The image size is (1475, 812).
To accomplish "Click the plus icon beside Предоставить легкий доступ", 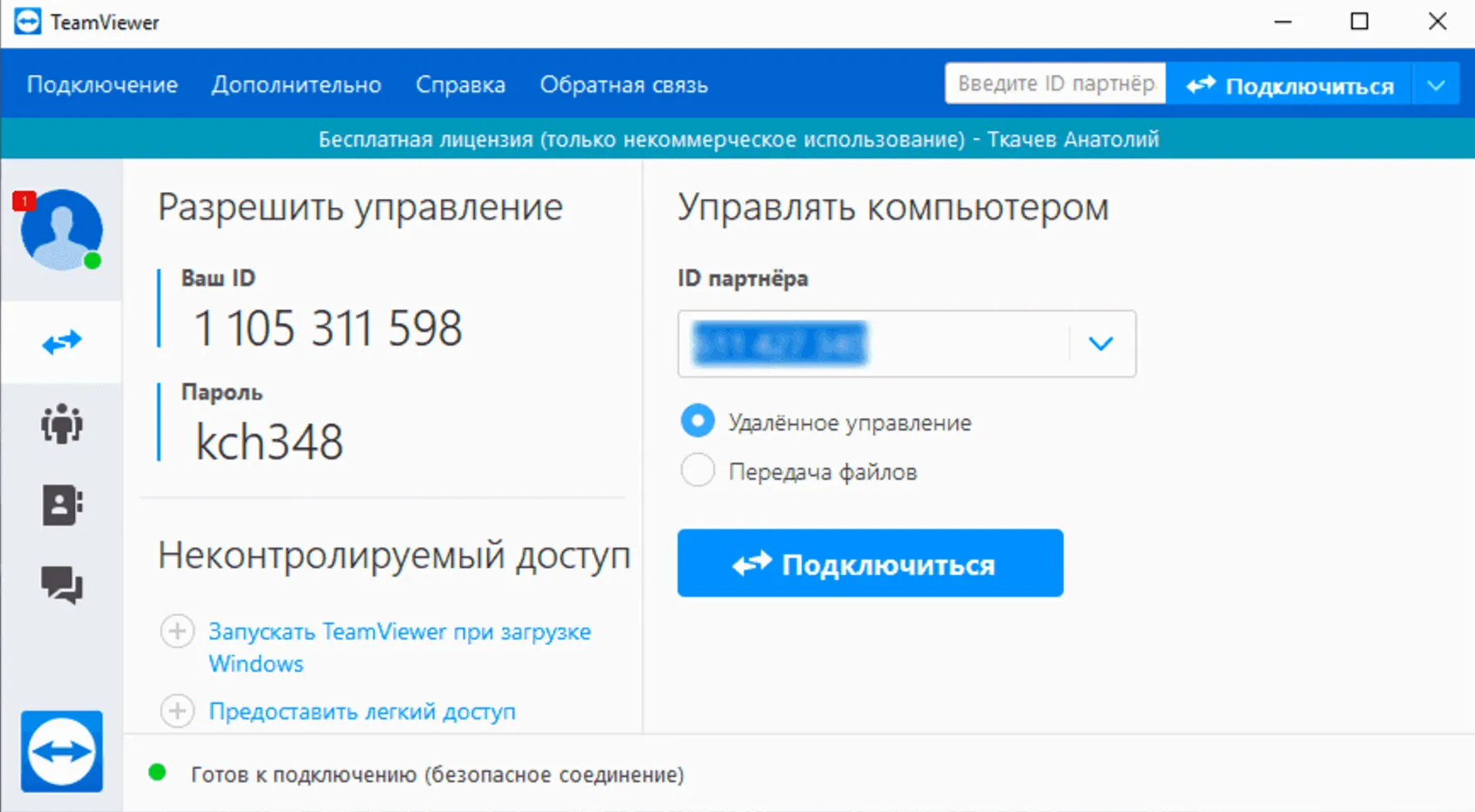I will 177,711.
